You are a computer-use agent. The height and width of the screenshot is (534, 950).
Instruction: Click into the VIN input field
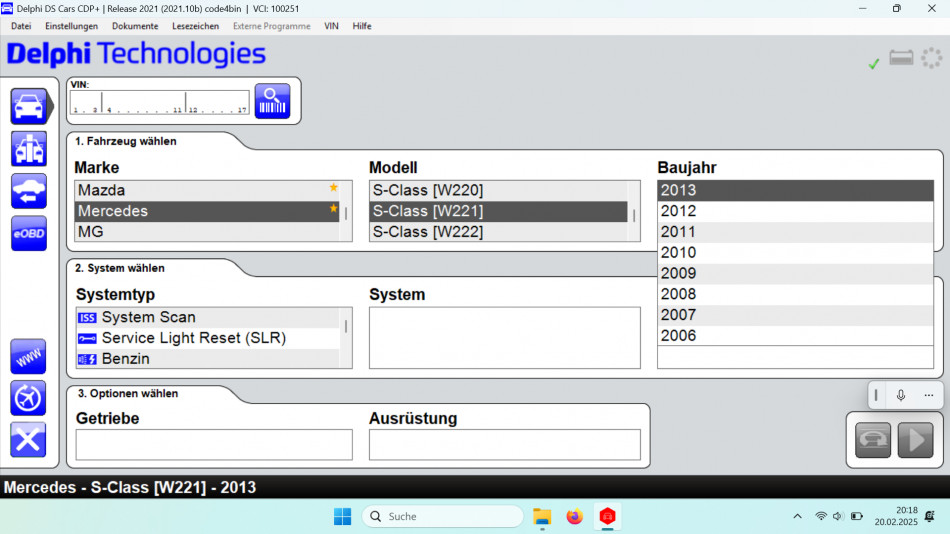(x=159, y=102)
